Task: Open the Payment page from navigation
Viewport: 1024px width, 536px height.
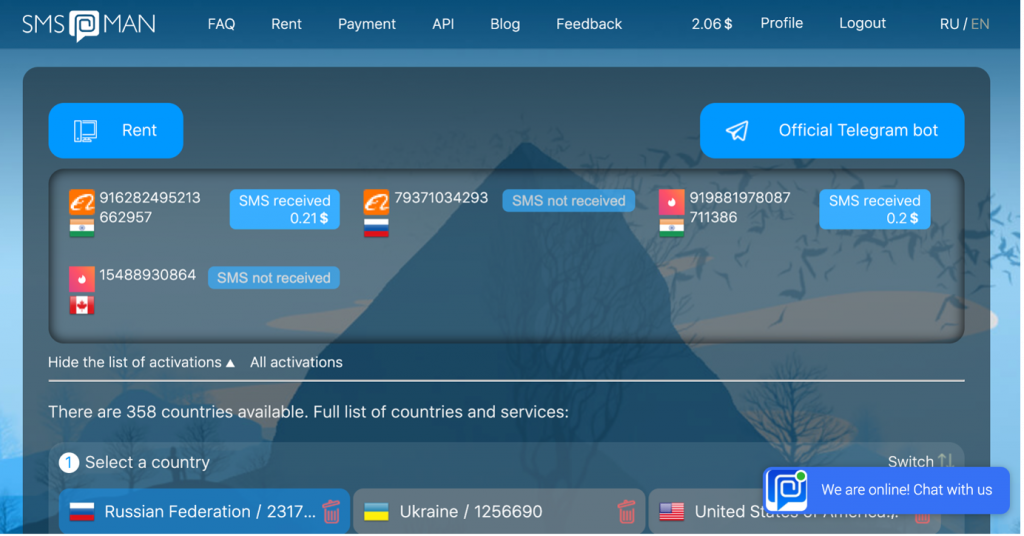Action: pos(366,24)
